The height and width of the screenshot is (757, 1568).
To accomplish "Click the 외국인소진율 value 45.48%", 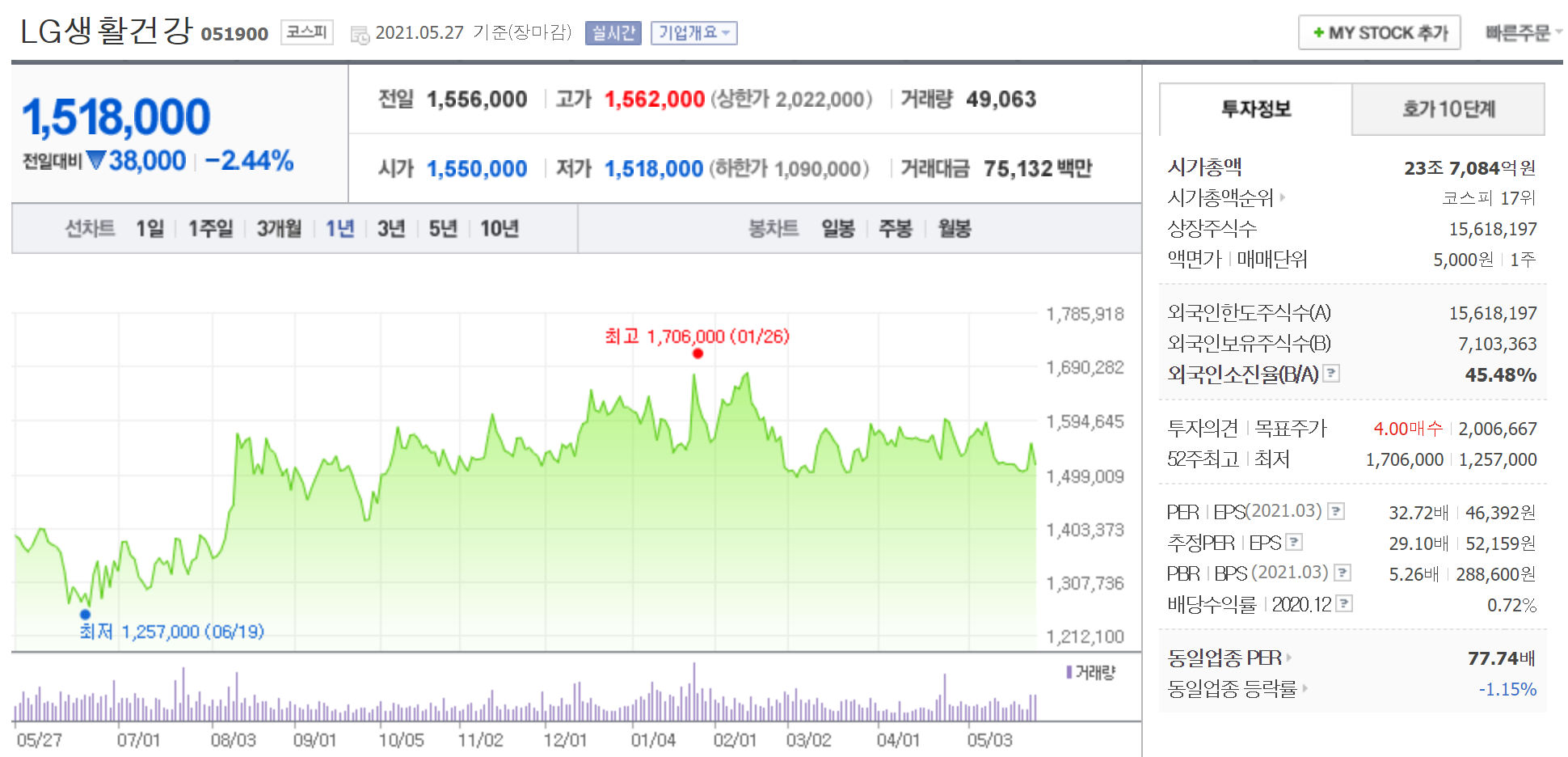I will pyautogui.click(x=1500, y=374).
